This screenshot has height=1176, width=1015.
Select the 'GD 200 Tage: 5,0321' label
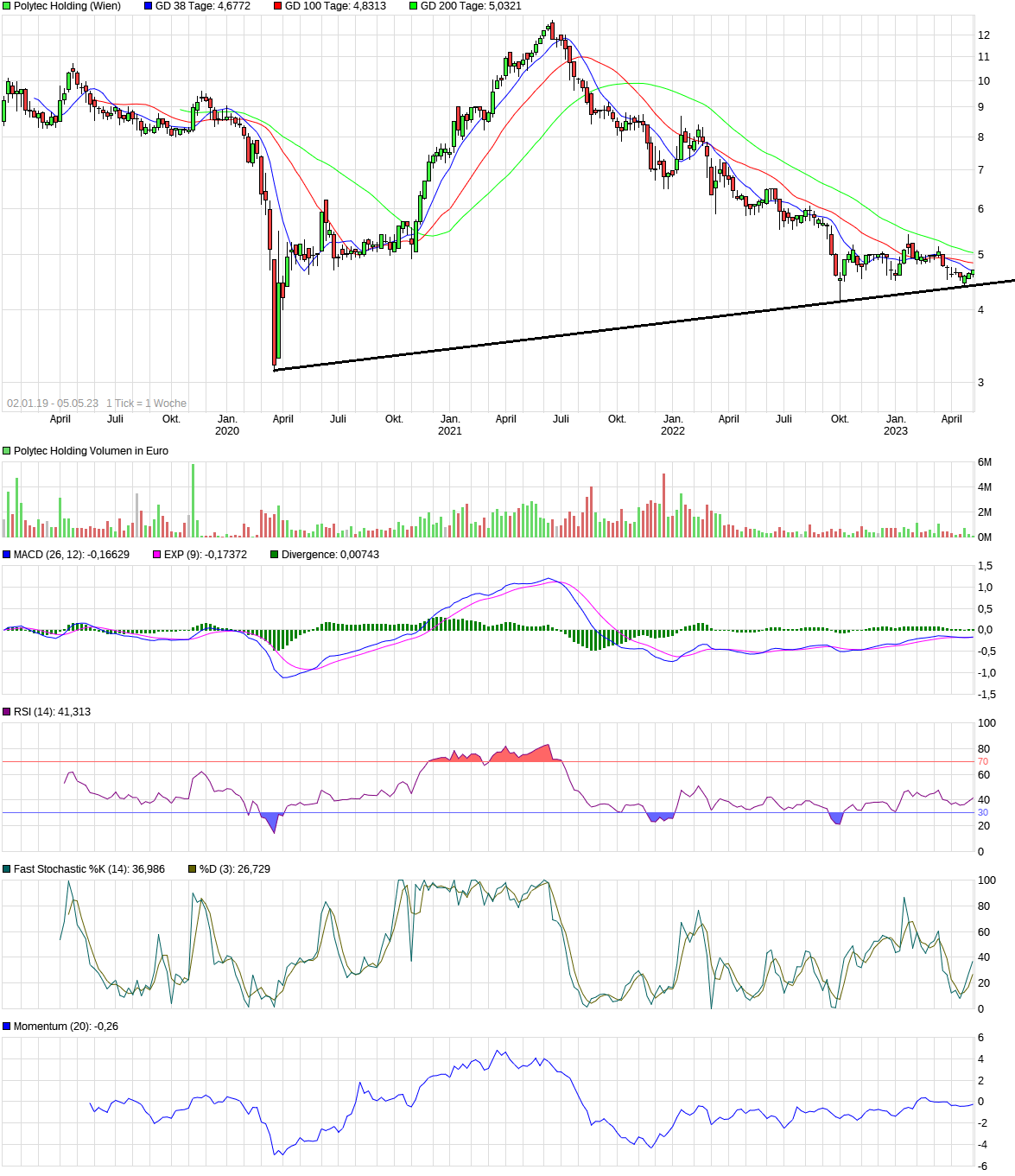coord(471,6)
